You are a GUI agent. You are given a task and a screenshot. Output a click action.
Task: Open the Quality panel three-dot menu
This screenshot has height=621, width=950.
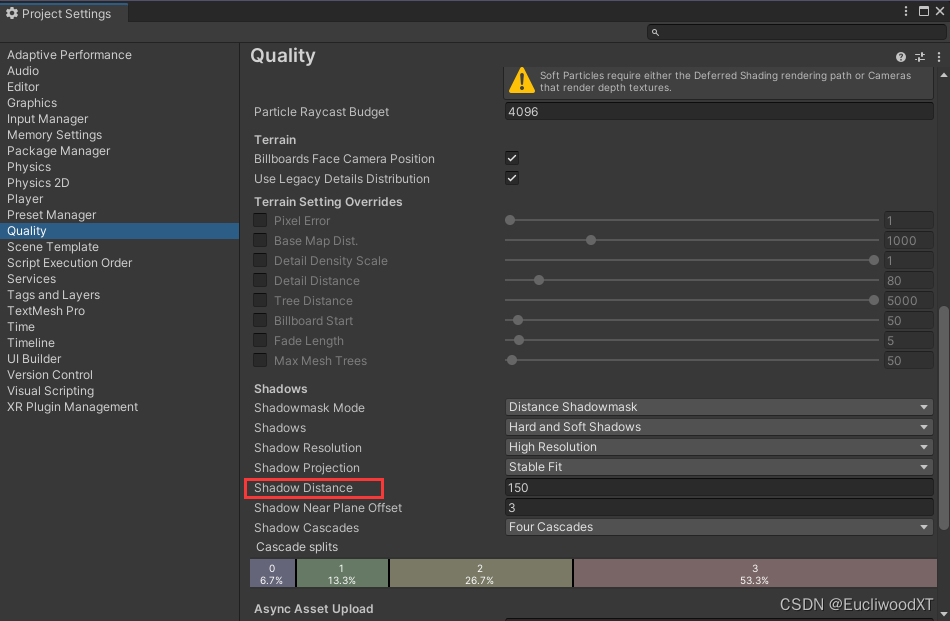pyautogui.click(x=939, y=57)
